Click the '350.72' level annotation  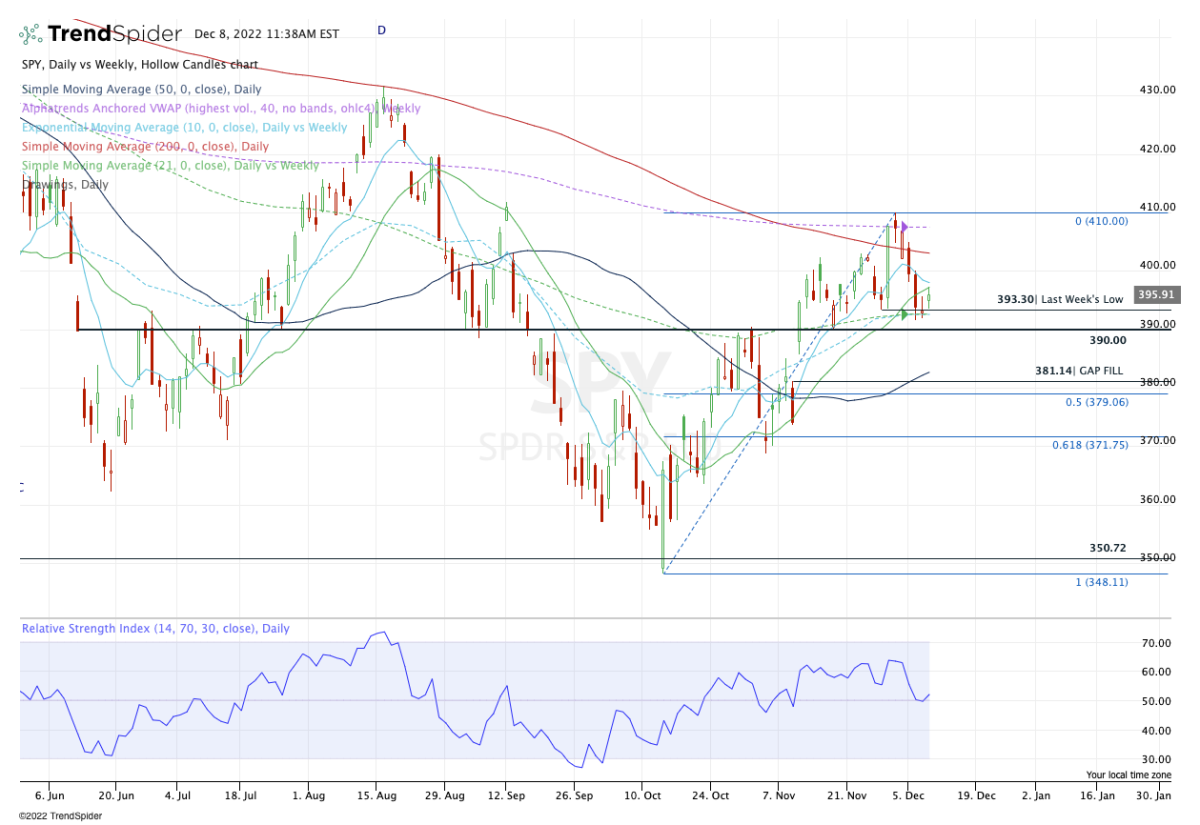[x=1108, y=548]
